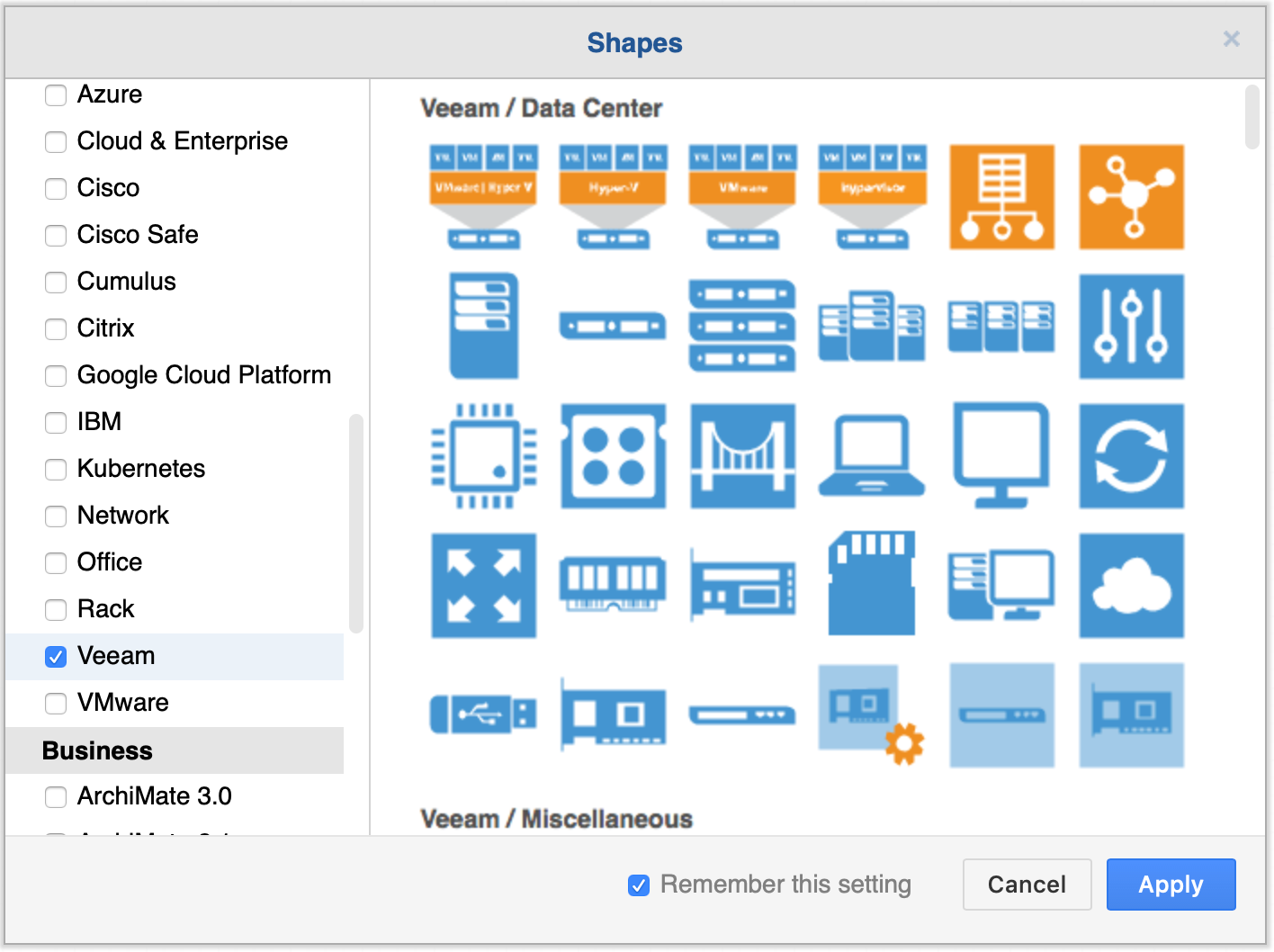Select the bridge shape

point(742,456)
